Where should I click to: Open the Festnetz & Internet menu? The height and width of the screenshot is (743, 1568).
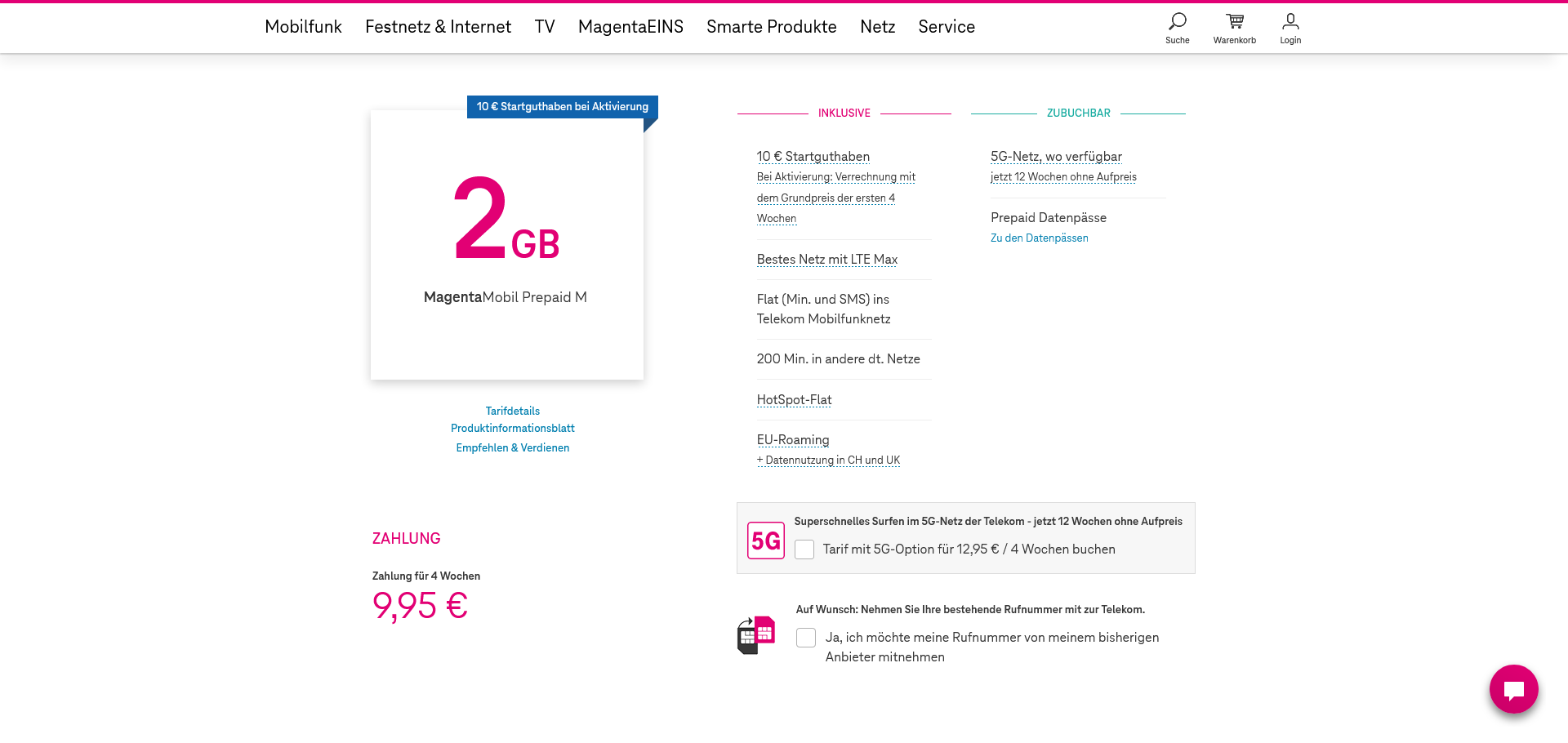tap(438, 27)
